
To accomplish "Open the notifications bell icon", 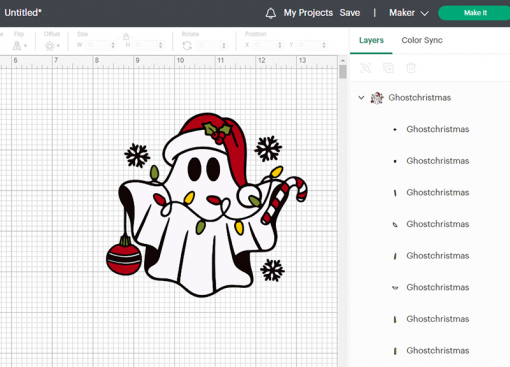I will pyautogui.click(x=271, y=13).
